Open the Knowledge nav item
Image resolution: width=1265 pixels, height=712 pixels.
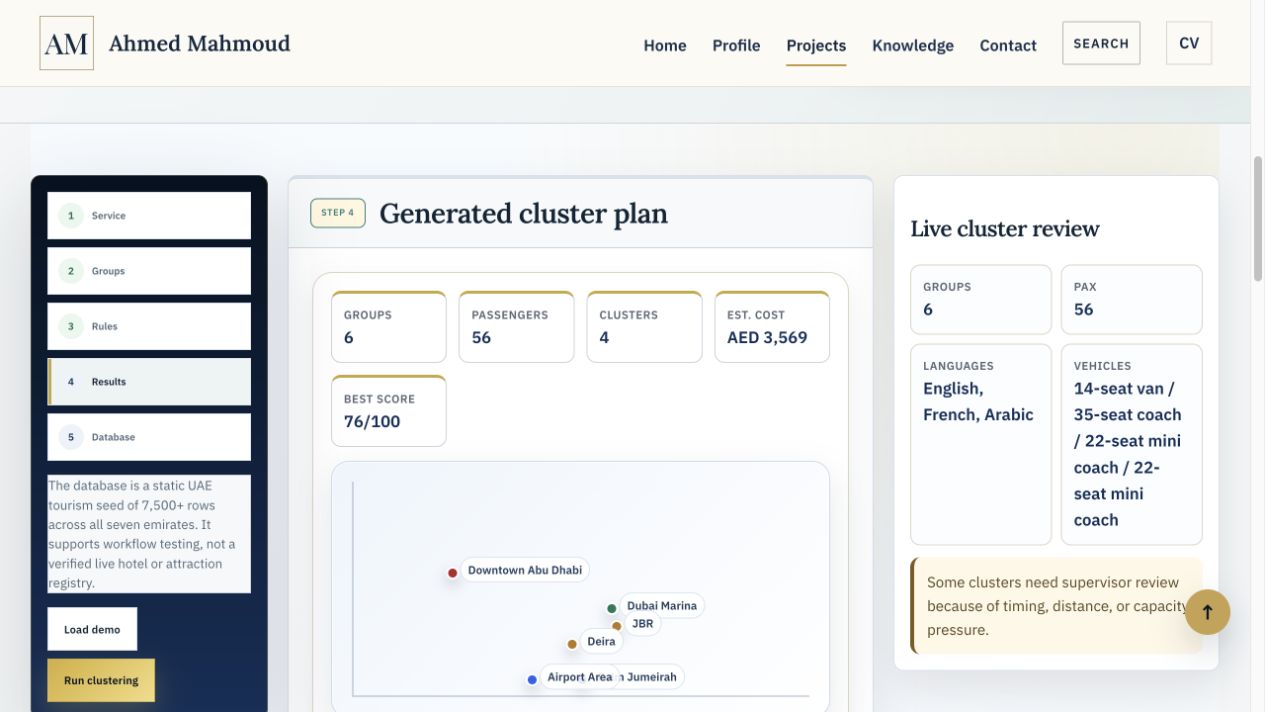tap(913, 45)
